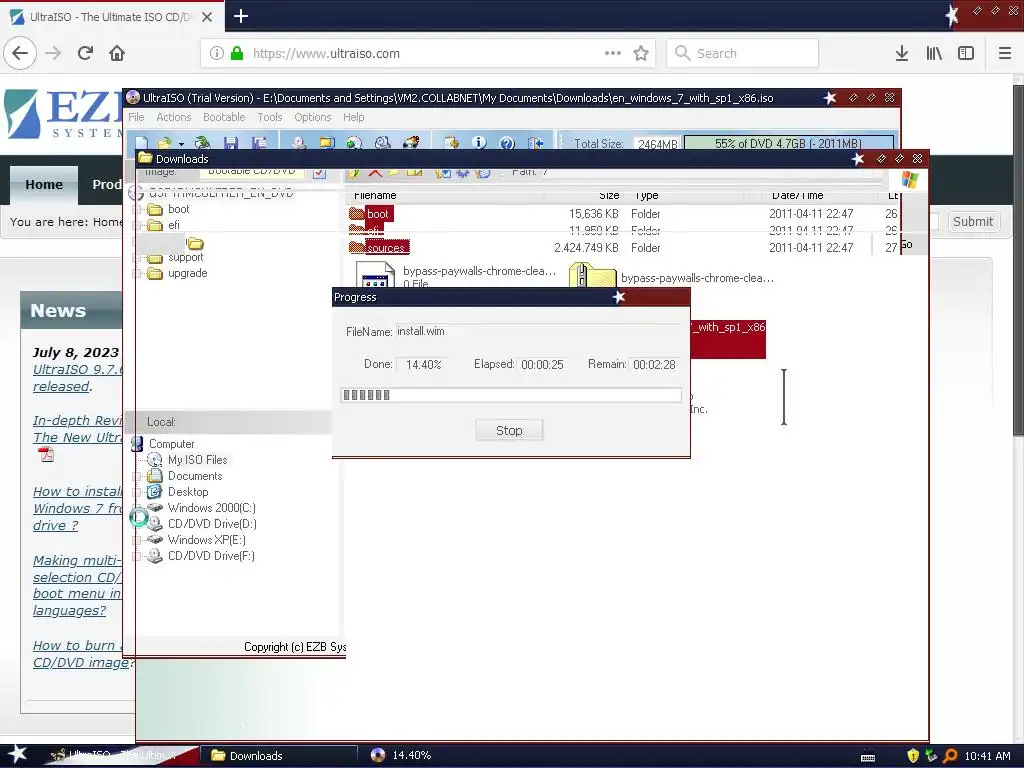Open the Bootable menu in UltraISO
1024x768 pixels.
[x=224, y=117]
